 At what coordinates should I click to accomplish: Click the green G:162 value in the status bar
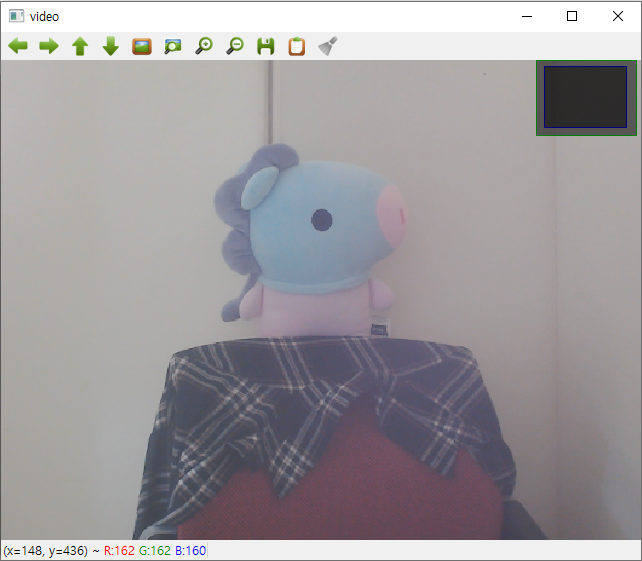click(155, 551)
